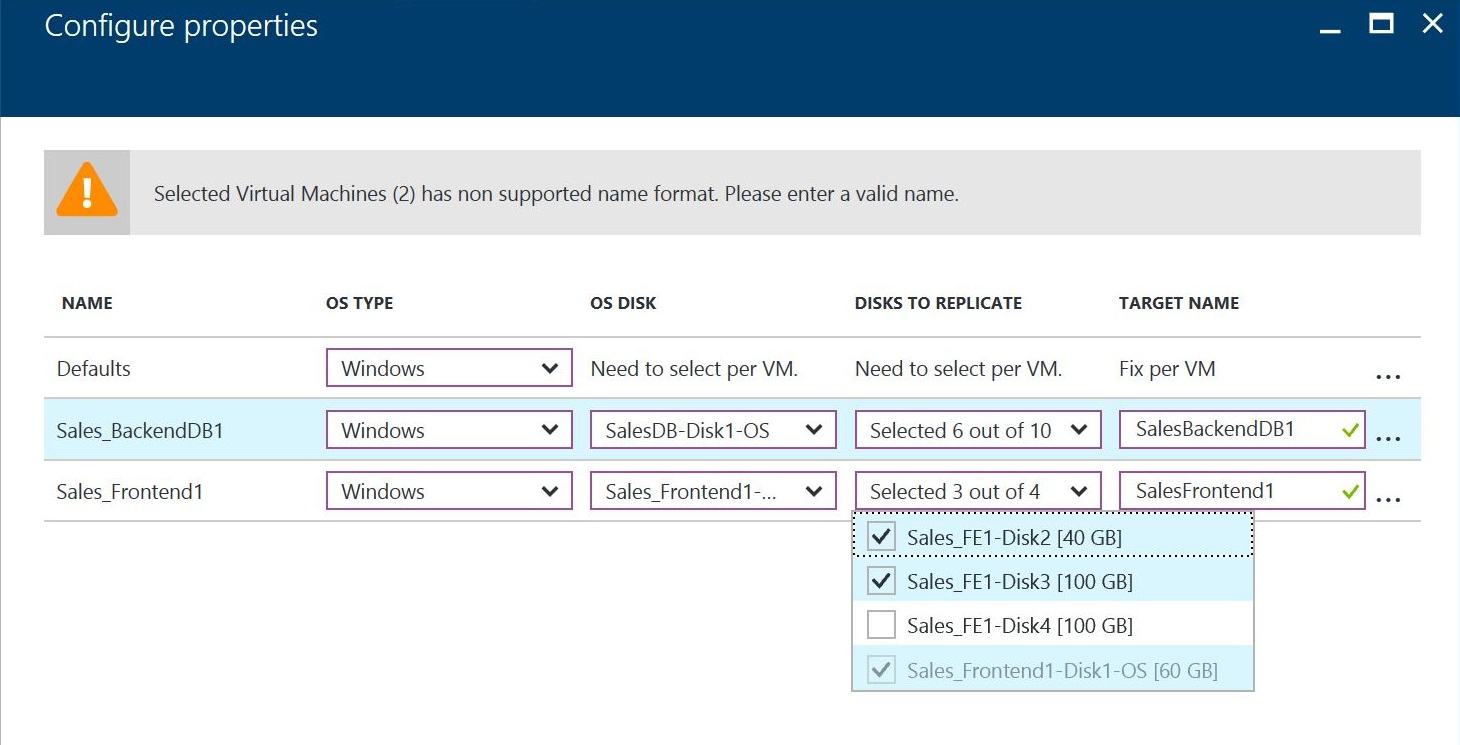This screenshot has height=745, width=1460.
Task: Maximize the Configure properties window
Action: click(1381, 24)
